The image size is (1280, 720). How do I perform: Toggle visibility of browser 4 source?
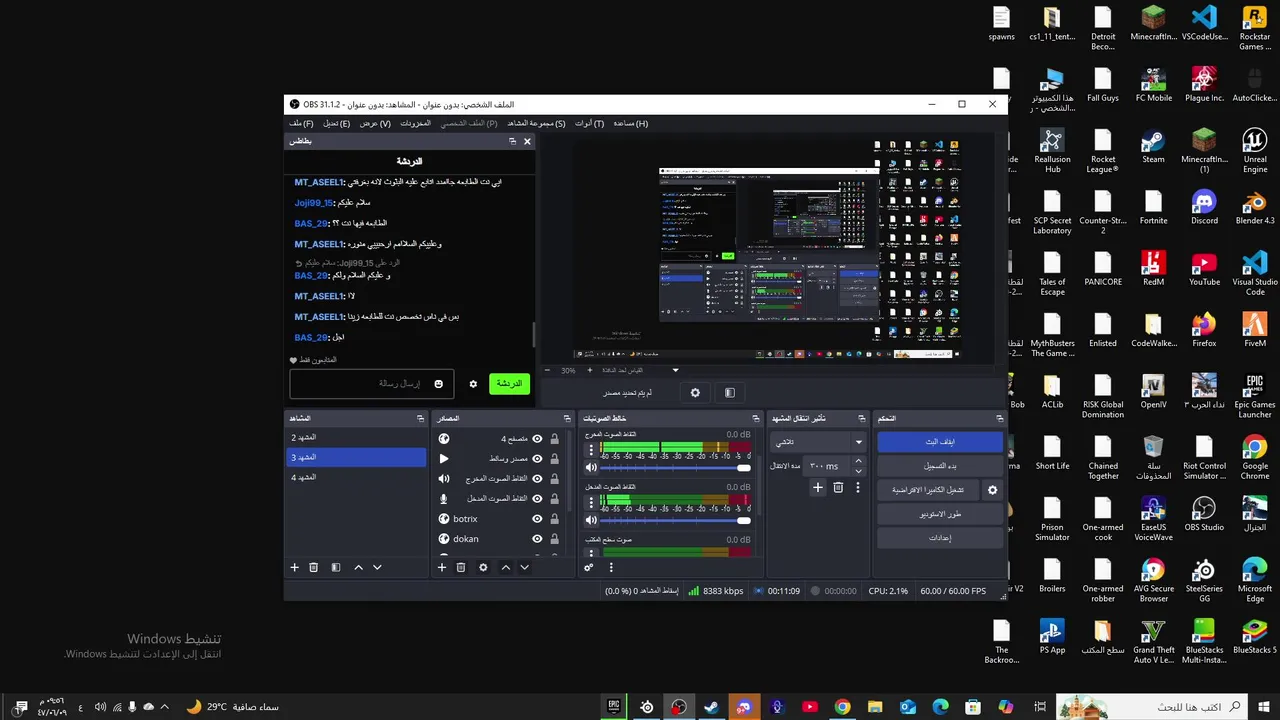[x=537, y=439]
